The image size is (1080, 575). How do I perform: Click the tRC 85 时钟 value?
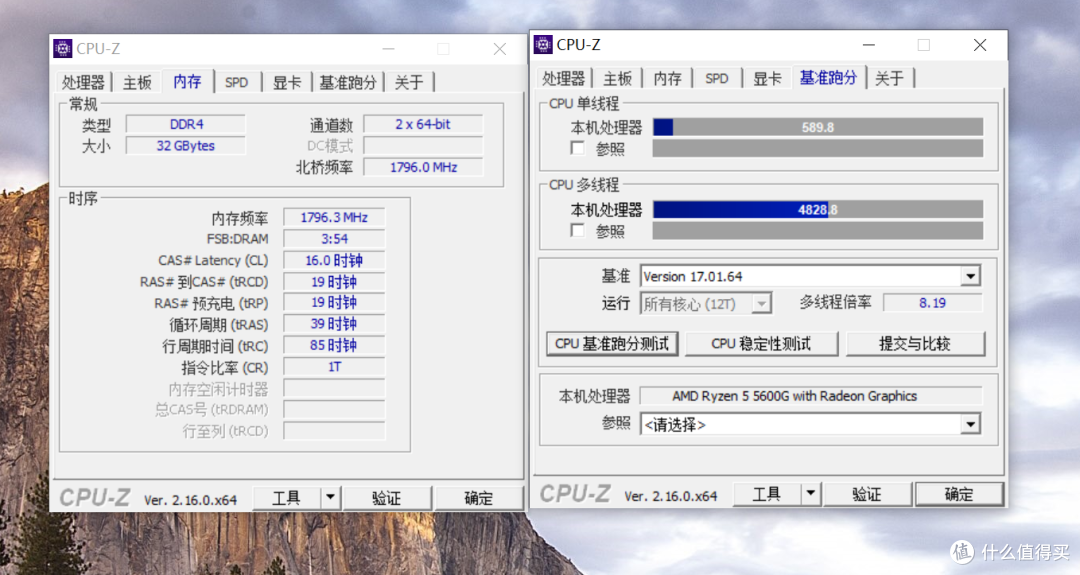point(334,346)
